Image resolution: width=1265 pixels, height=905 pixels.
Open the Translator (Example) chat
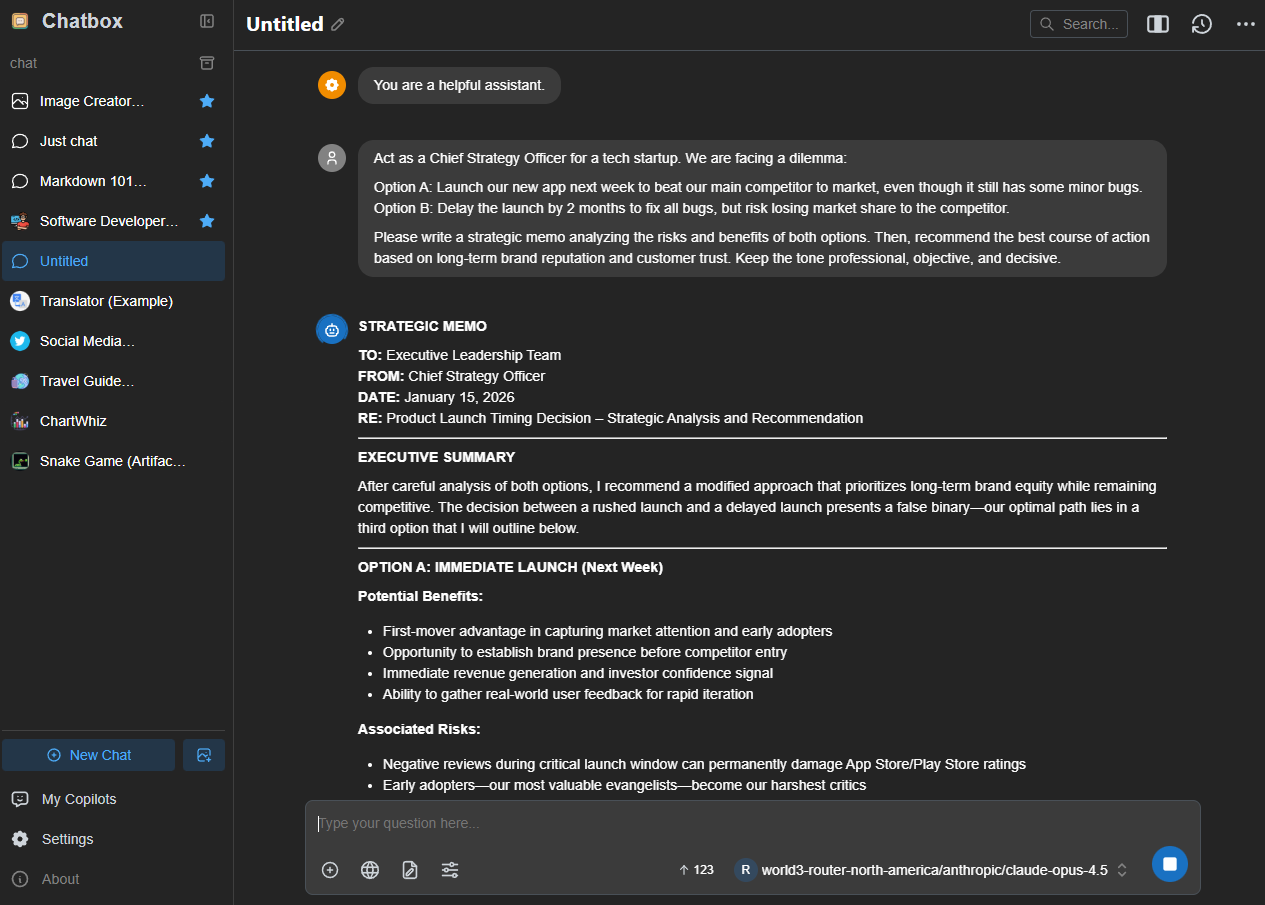(x=106, y=301)
